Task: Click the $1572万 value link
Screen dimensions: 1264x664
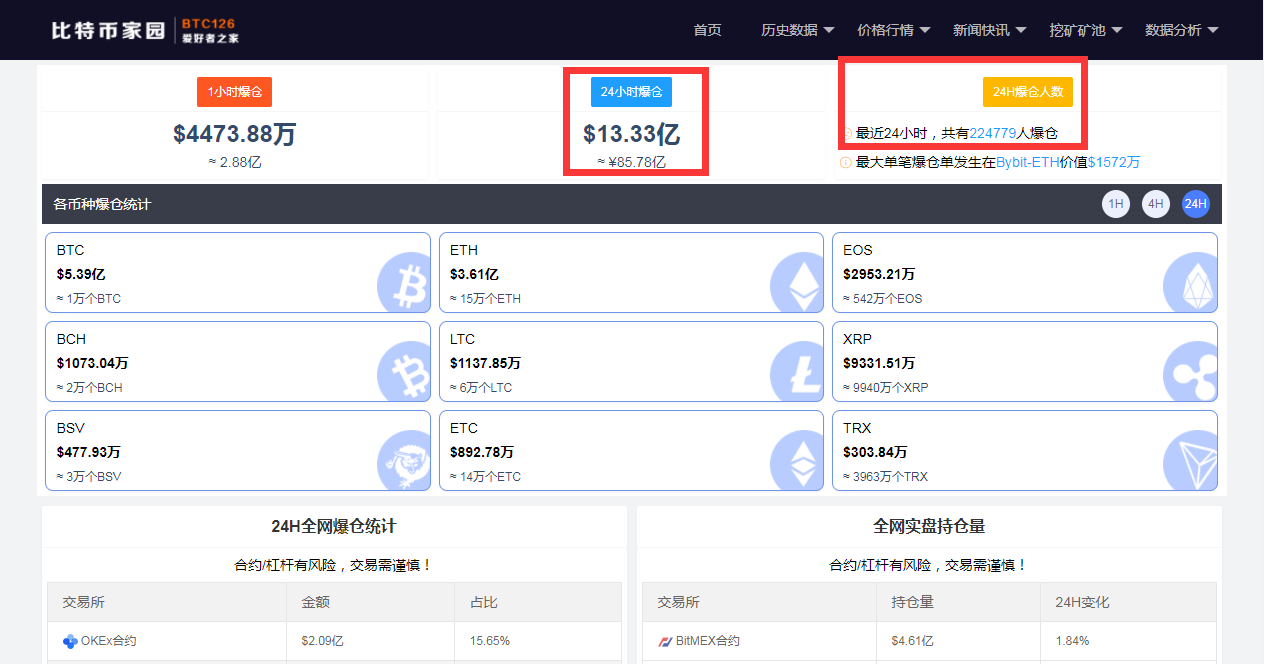Action: (x=1114, y=162)
